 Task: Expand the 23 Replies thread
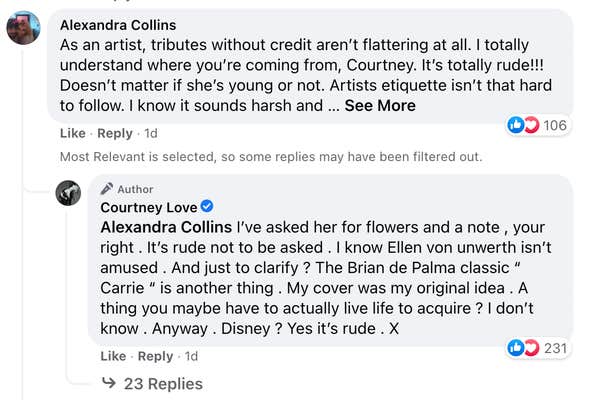pos(162,383)
